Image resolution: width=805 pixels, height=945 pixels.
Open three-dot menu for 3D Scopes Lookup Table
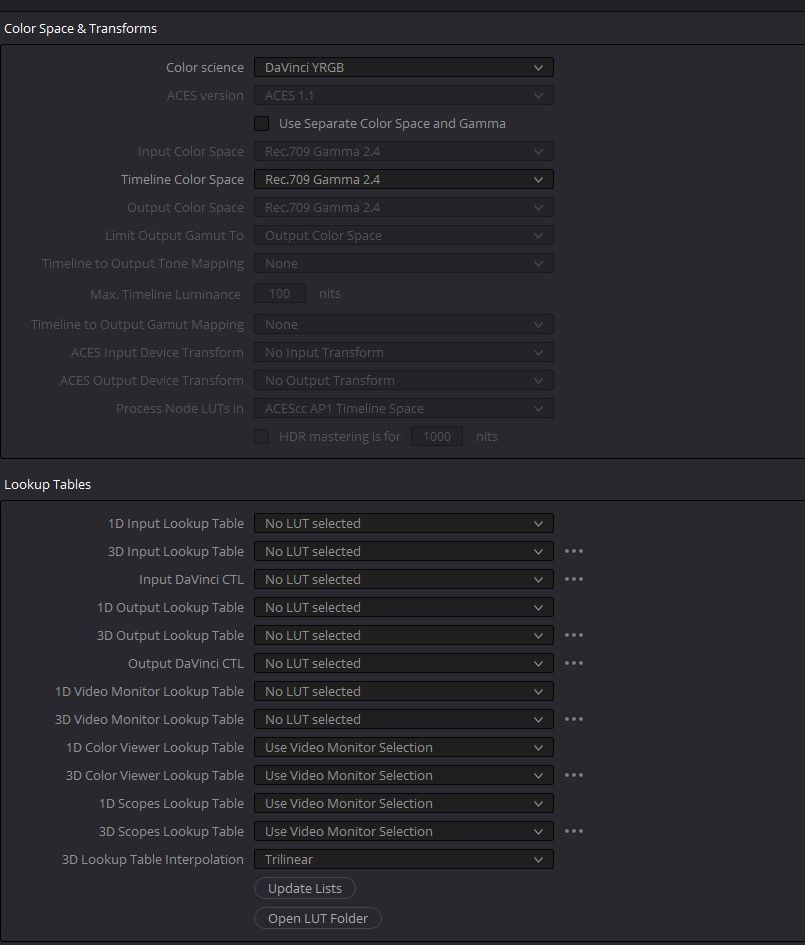(x=573, y=831)
